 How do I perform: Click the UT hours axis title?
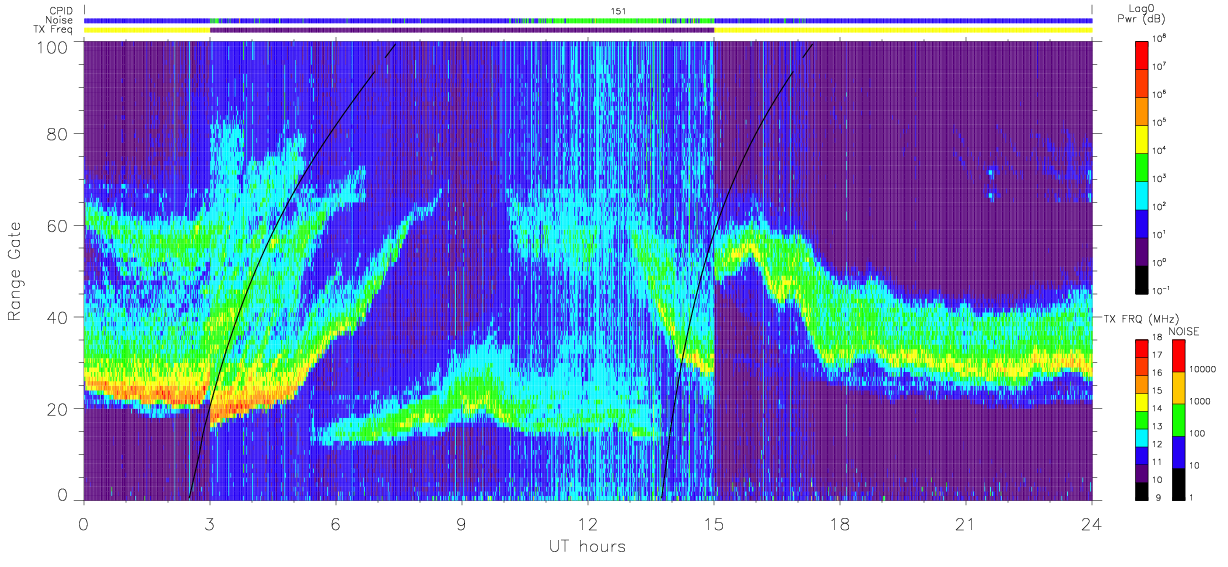pos(586,546)
